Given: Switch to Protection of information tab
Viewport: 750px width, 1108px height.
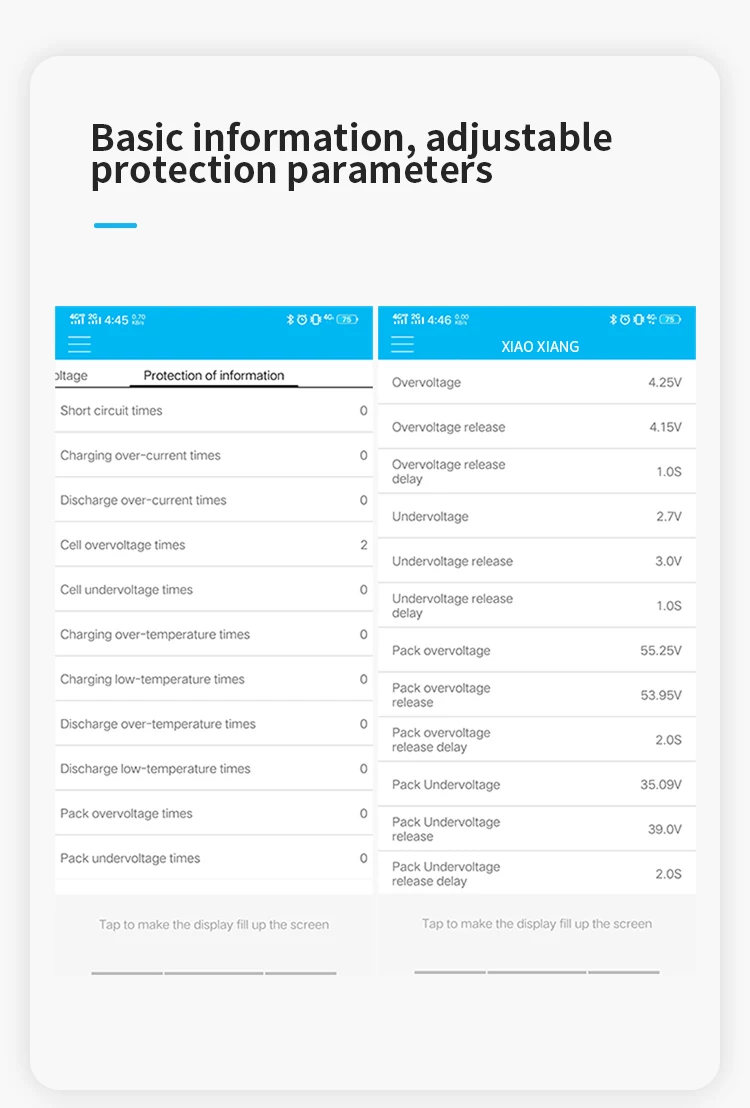Looking at the screenshot, I should [214, 376].
